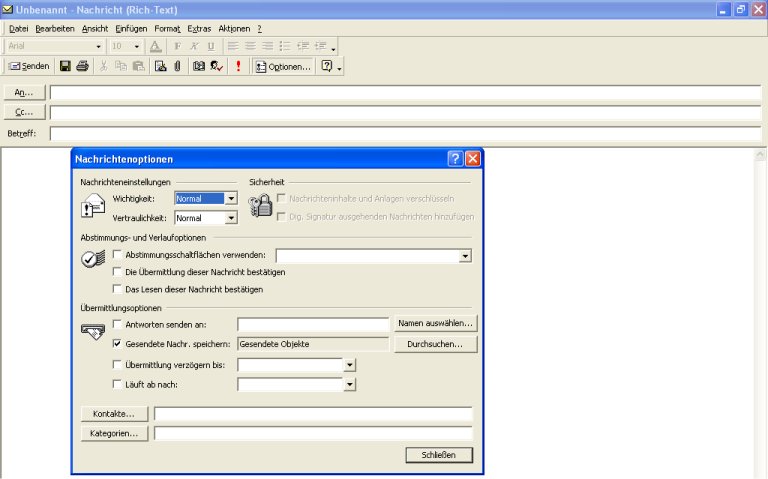
Task: Click the Betreff subject input field
Action: [x=406, y=133]
